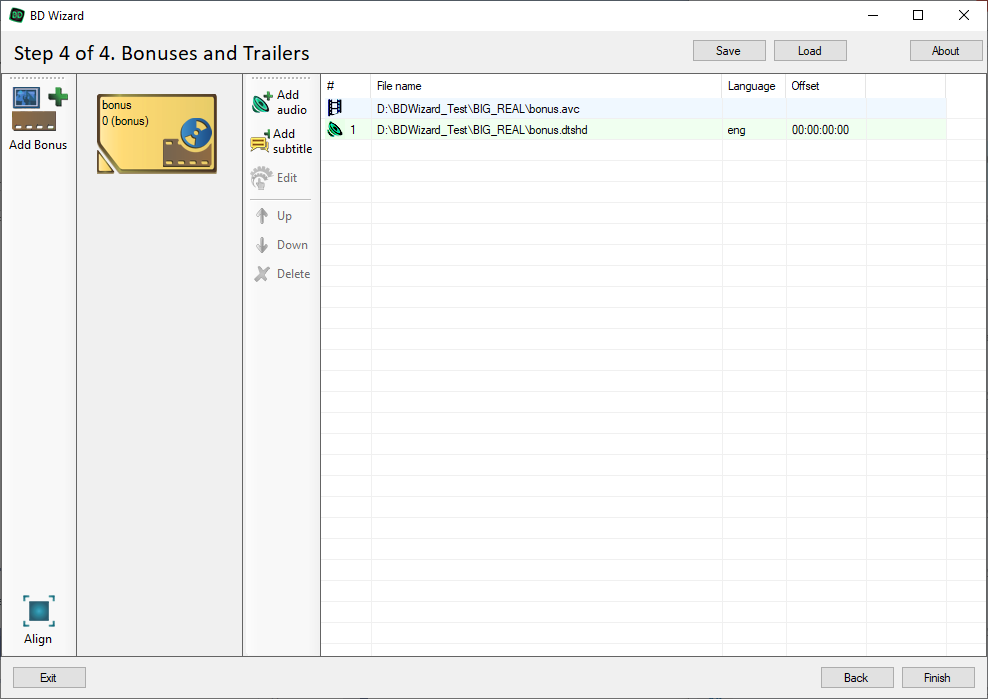Screen dimensions: 988x699
Task: Click the Save button
Action: coord(728,51)
